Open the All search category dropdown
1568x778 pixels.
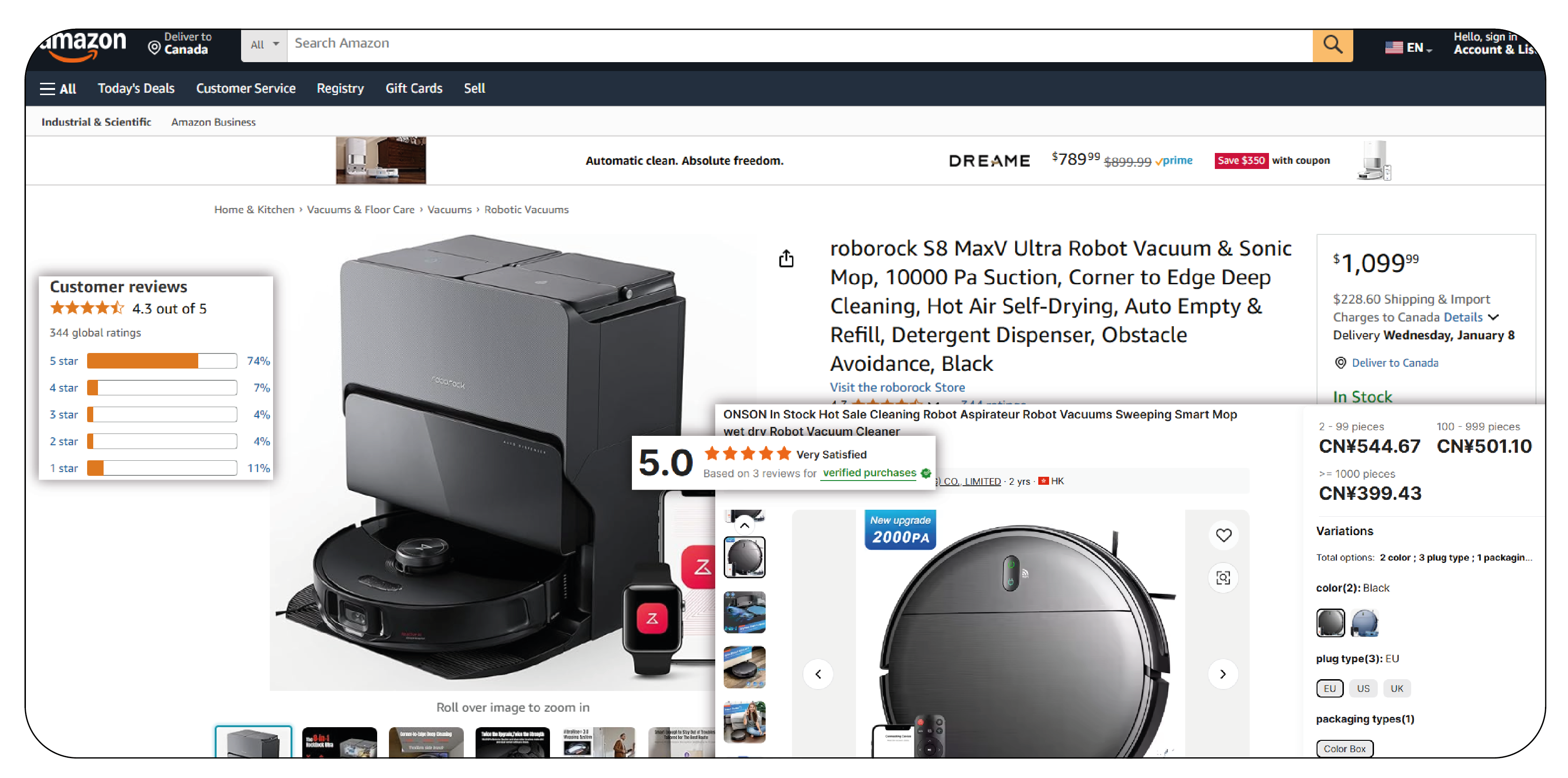pyautogui.click(x=264, y=45)
